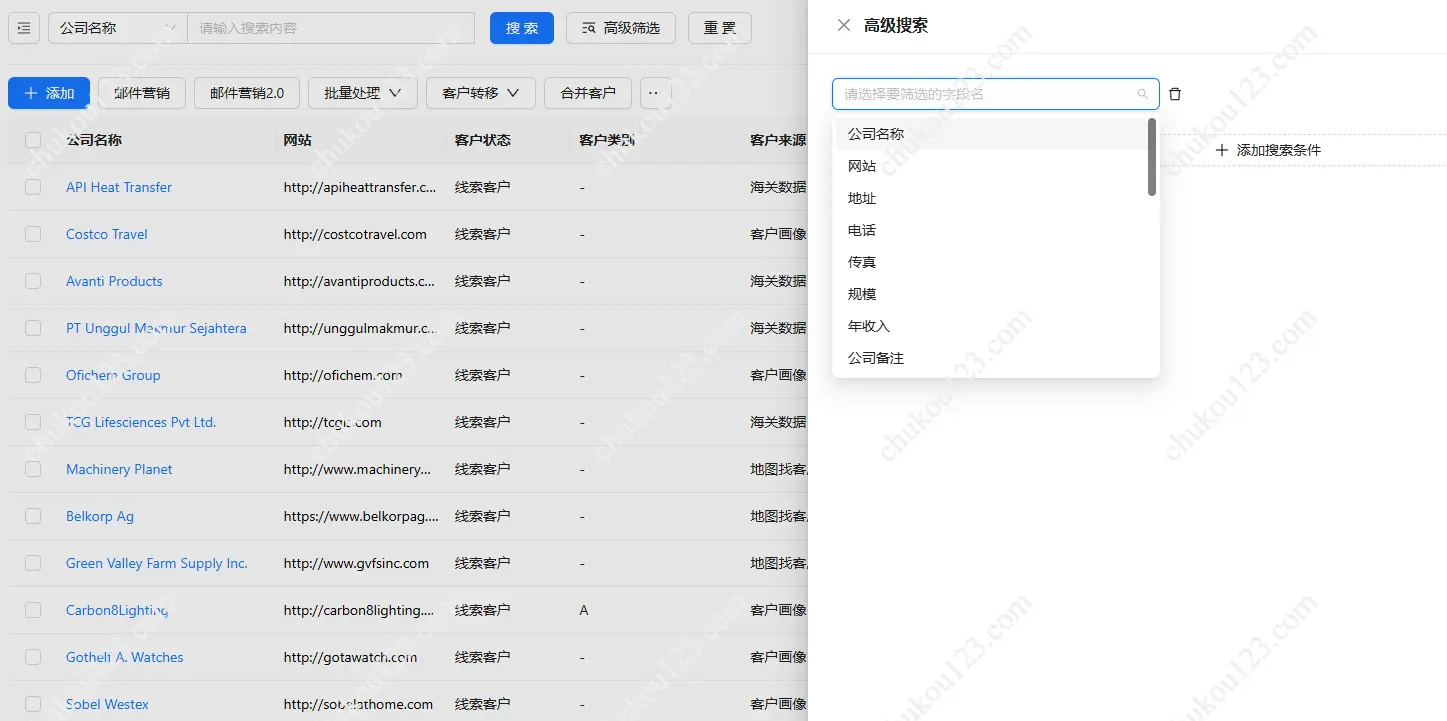The width and height of the screenshot is (1447, 721).
Task: Delete filter condition with trash icon
Action: click(x=1175, y=94)
